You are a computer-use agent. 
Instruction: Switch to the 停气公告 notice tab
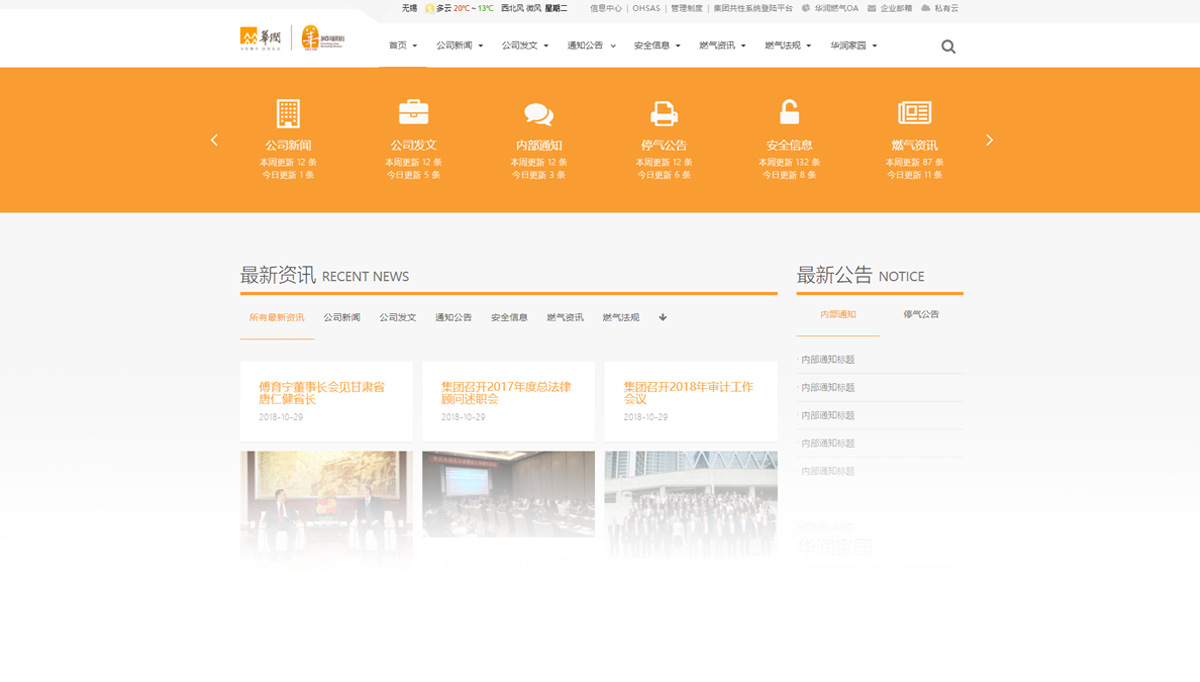point(921,314)
